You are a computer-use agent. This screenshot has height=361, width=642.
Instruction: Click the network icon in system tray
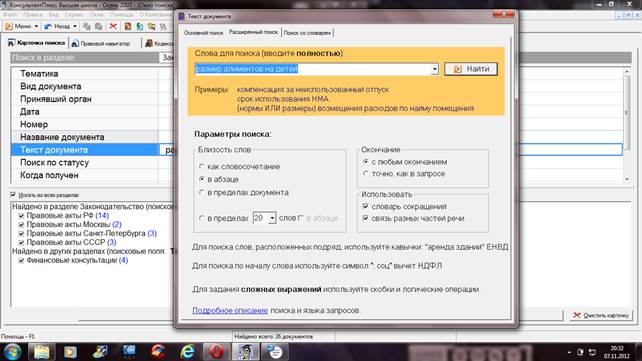tap(592, 352)
